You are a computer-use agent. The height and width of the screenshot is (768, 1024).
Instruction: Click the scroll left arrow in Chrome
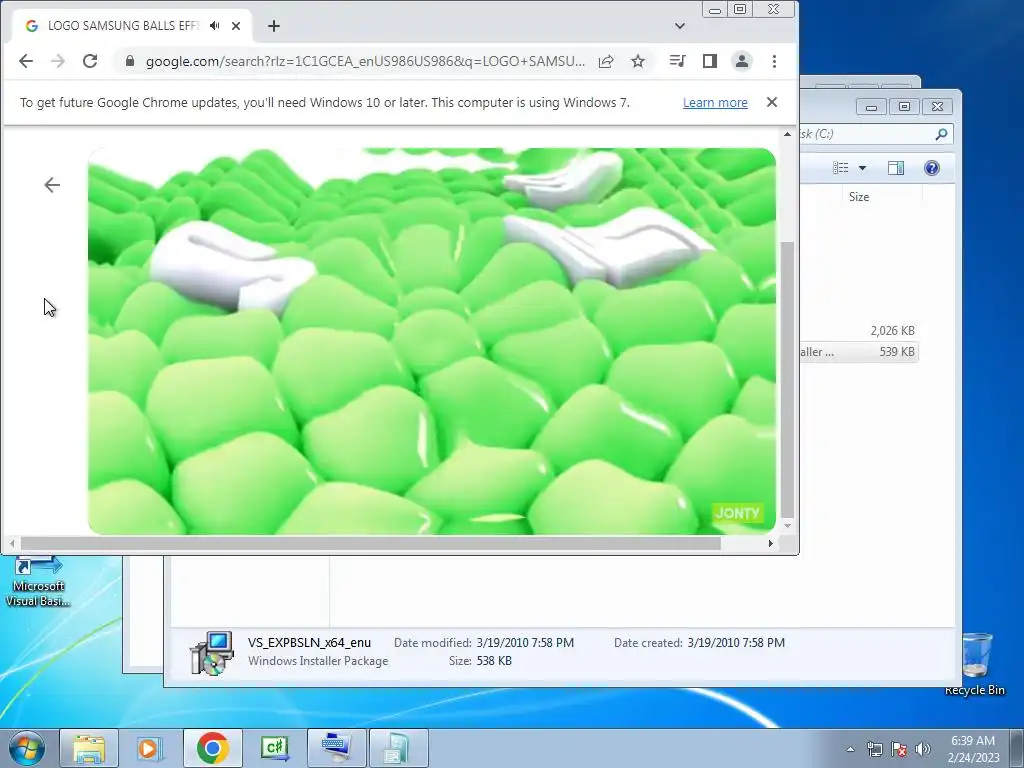[12, 543]
